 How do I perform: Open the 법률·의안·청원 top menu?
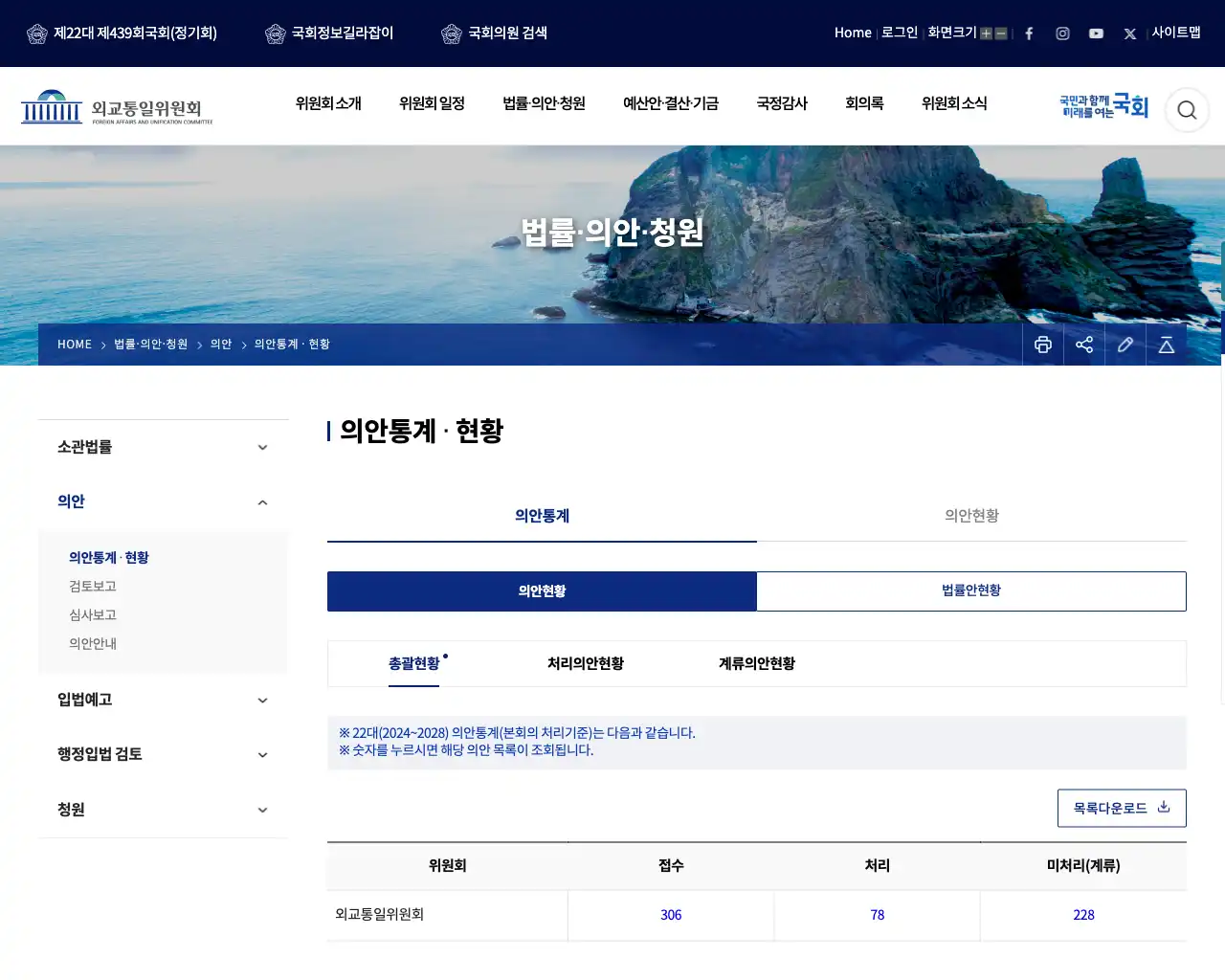pyautogui.click(x=544, y=103)
